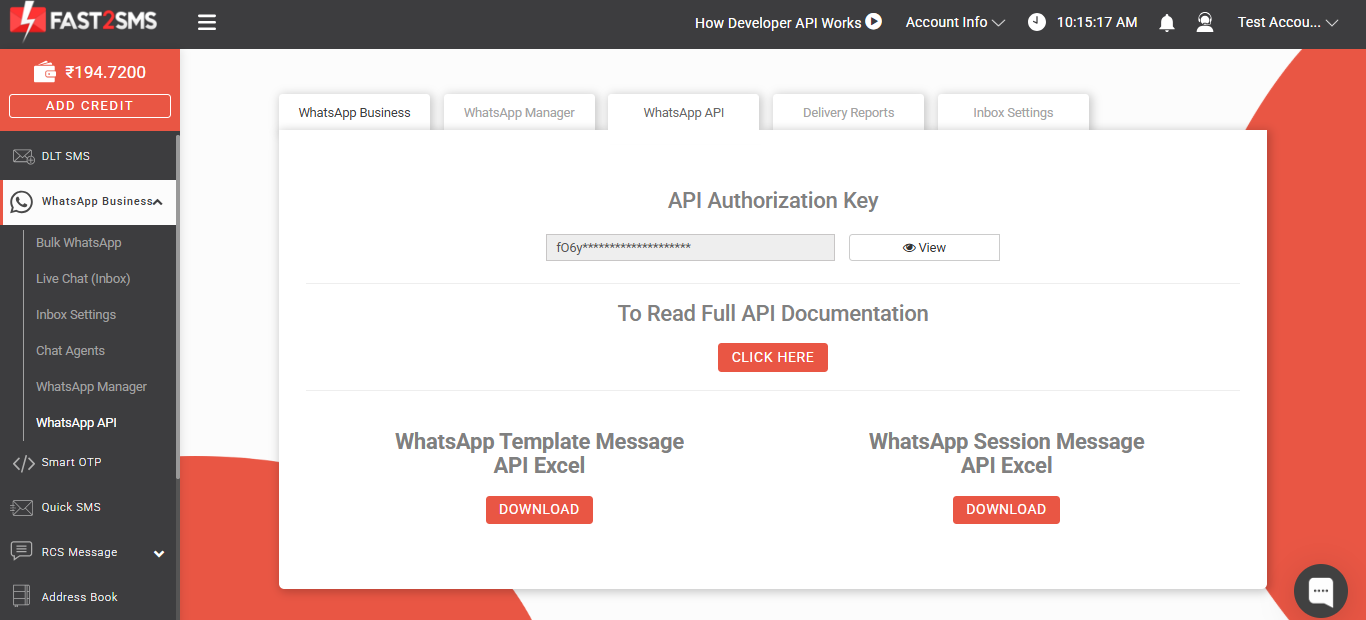The width and height of the screenshot is (1366, 620).
Task: Click the RCS Message chat icon
Action: pos(22,552)
